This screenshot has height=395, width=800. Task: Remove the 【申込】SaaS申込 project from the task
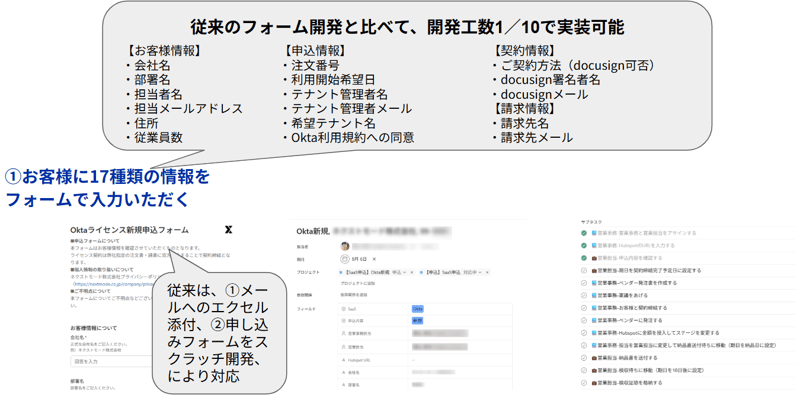coord(488,273)
